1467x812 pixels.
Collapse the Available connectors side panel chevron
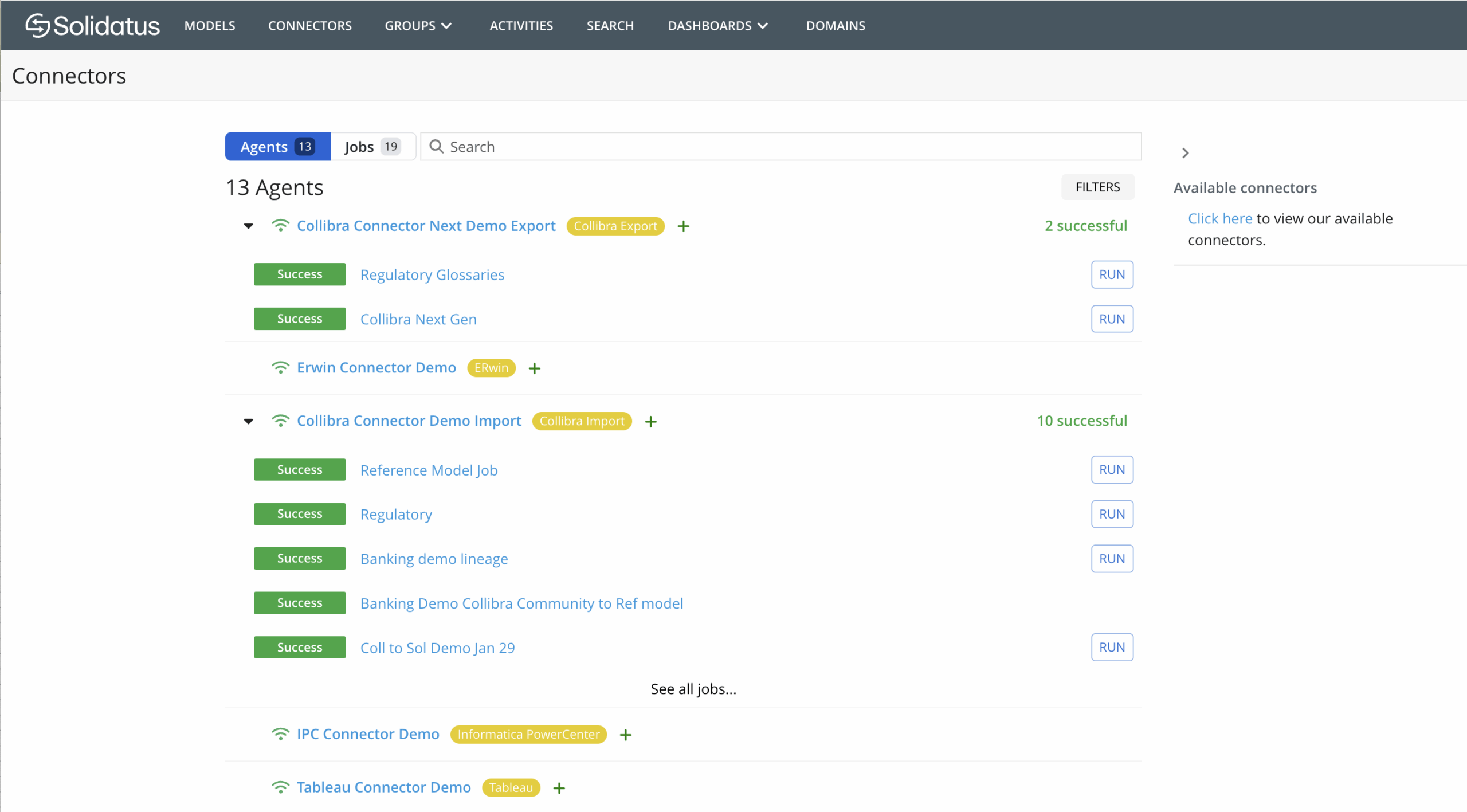coord(1186,153)
